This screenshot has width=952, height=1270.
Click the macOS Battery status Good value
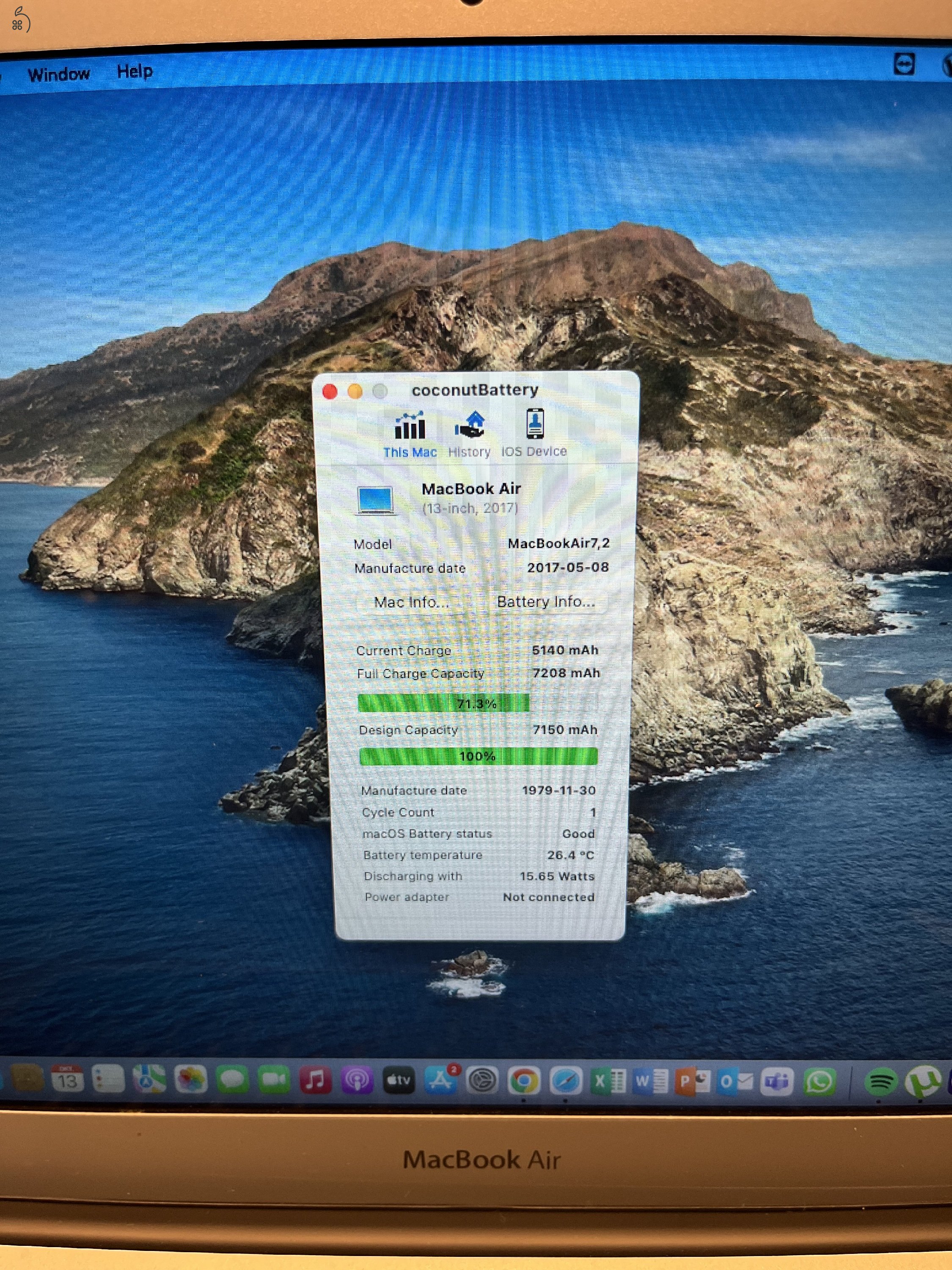[x=578, y=834]
